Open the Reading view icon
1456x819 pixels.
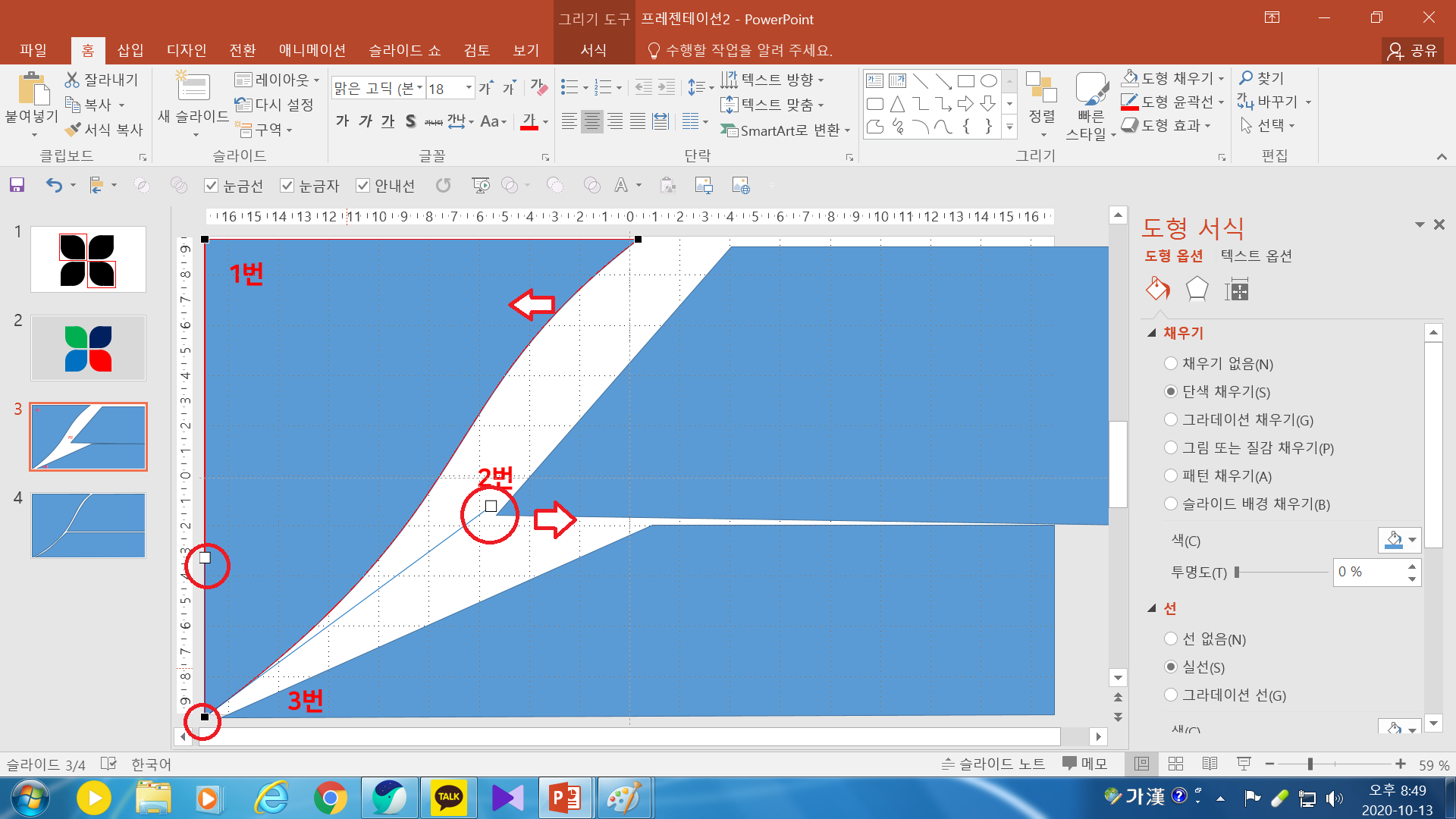click(1210, 764)
